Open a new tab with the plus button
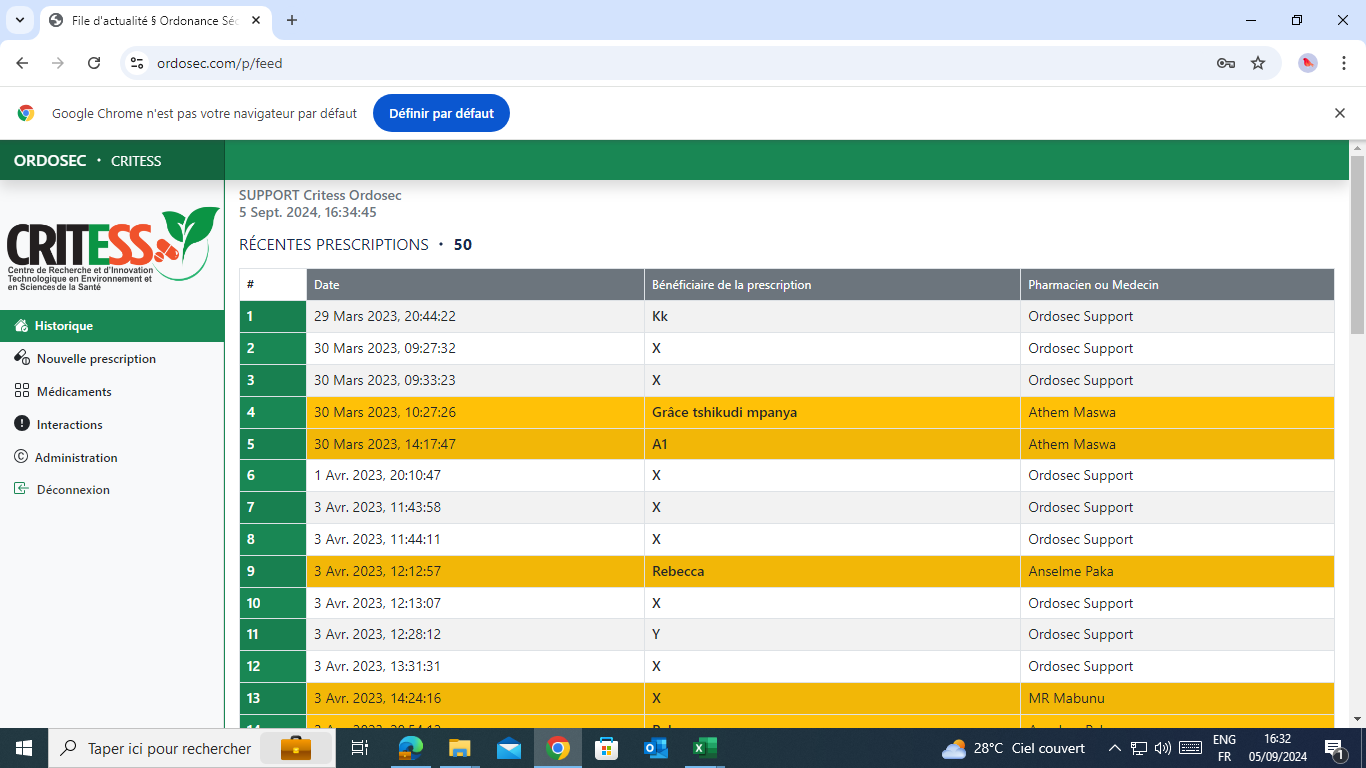 point(292,20)
